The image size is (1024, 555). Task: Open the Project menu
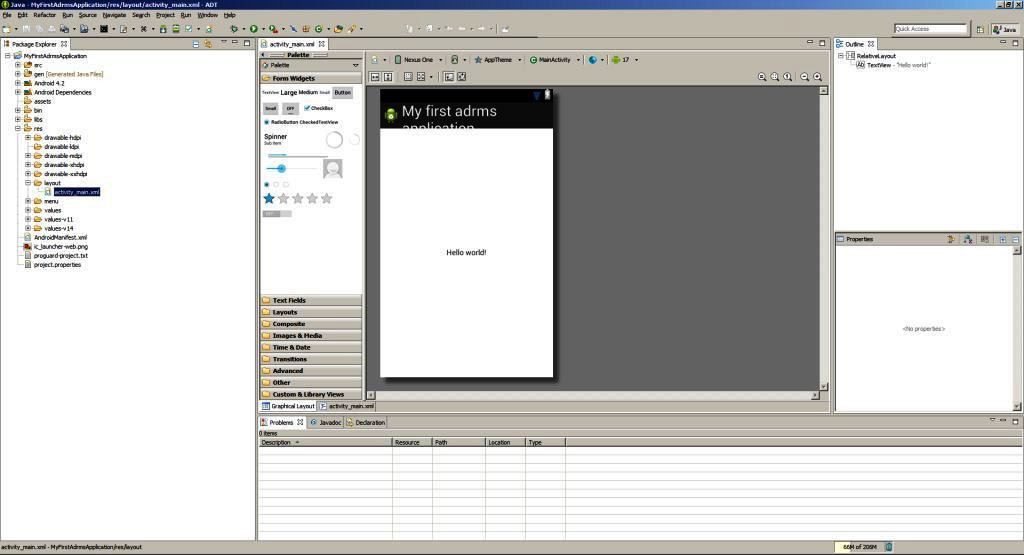click(x=165, y=15)
